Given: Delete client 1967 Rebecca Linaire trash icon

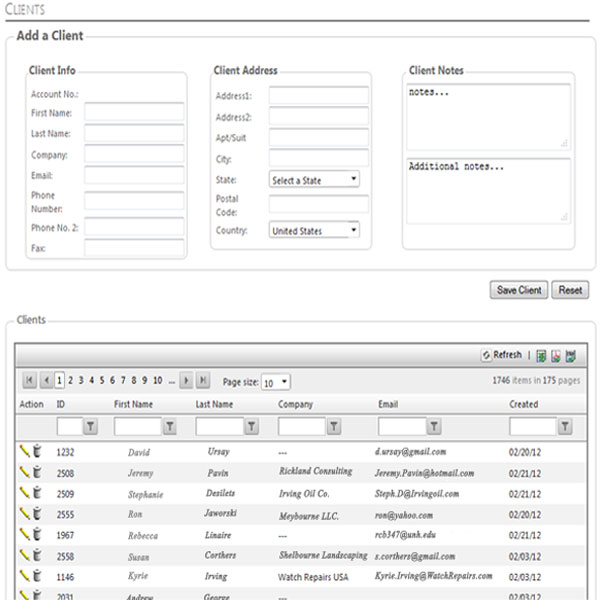Looking at the screenshot, I should click(x=37, y=534).
